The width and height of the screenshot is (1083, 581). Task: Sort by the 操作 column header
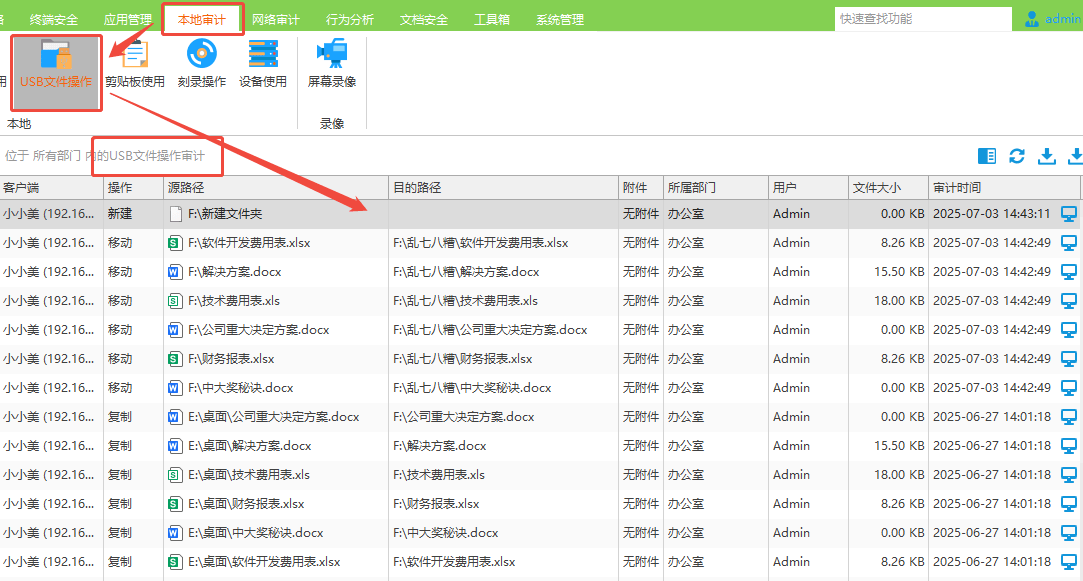[134, 188]
